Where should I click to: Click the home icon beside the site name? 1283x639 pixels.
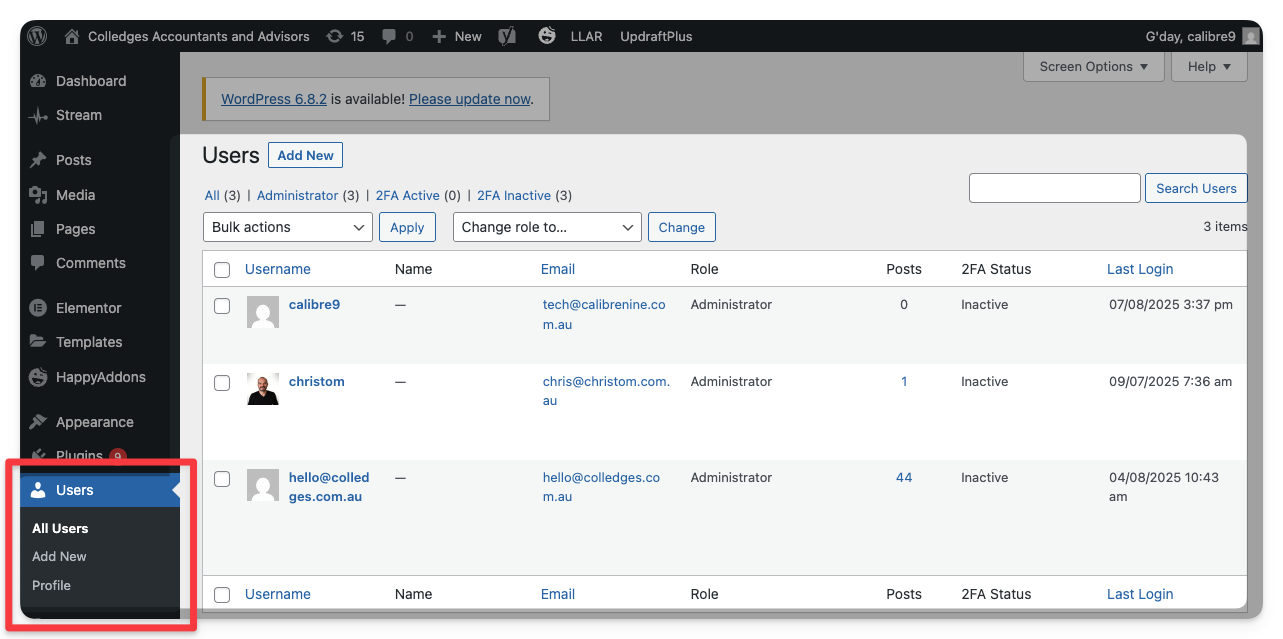point(72,36)
